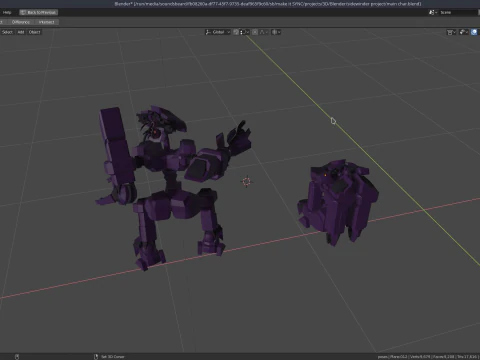Open the Help menu
The height and width of the screenshot is (360, 480).
point(7,12)
